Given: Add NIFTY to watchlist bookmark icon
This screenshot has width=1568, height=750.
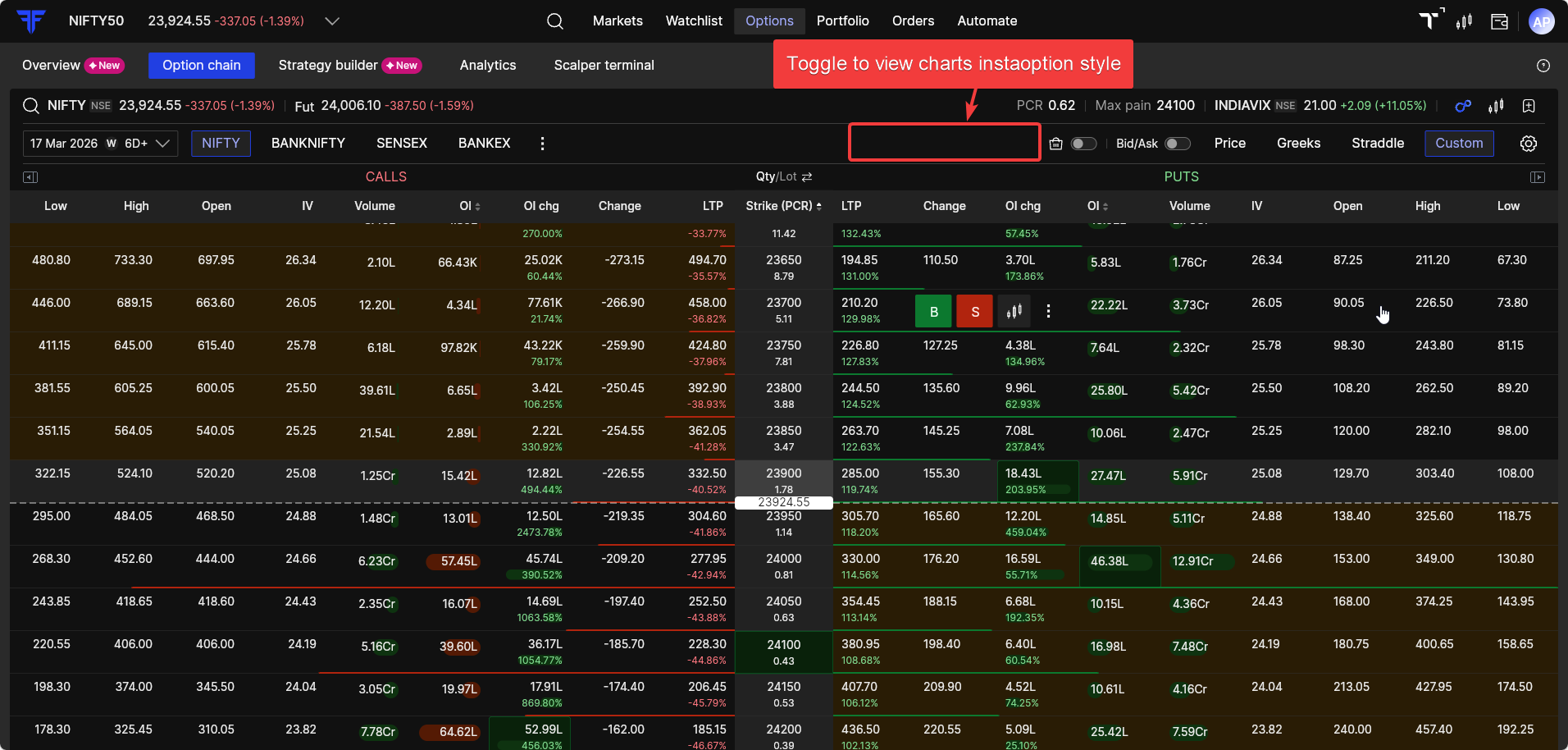Looking at the screenshot, I should (x=1528, y=106).
